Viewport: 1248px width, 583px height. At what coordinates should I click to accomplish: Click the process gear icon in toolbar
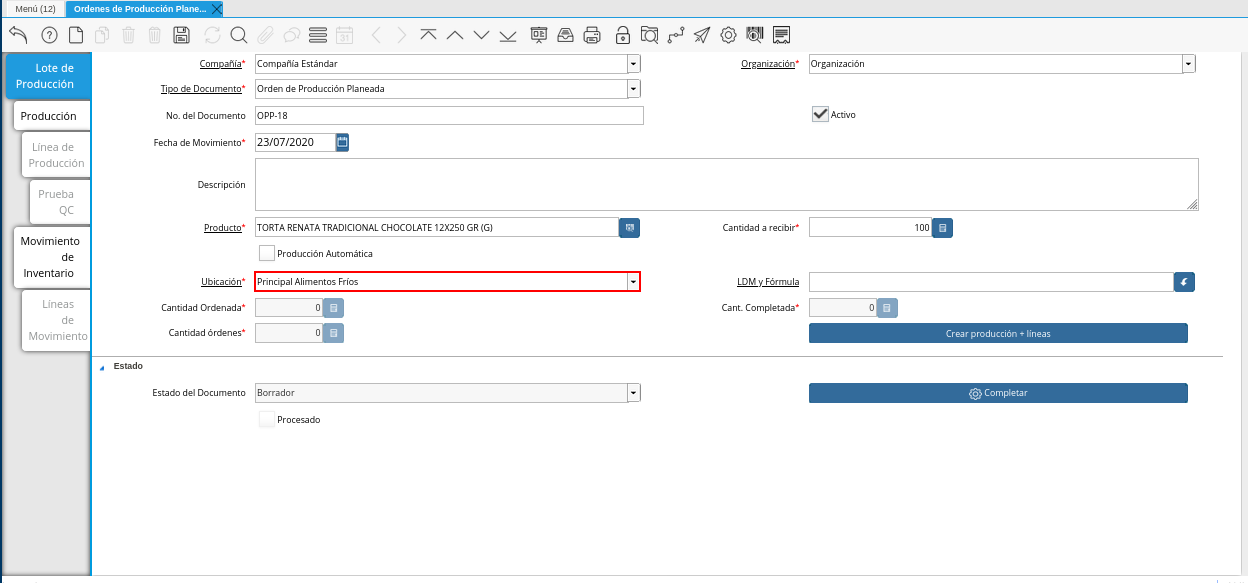point(728,35)
